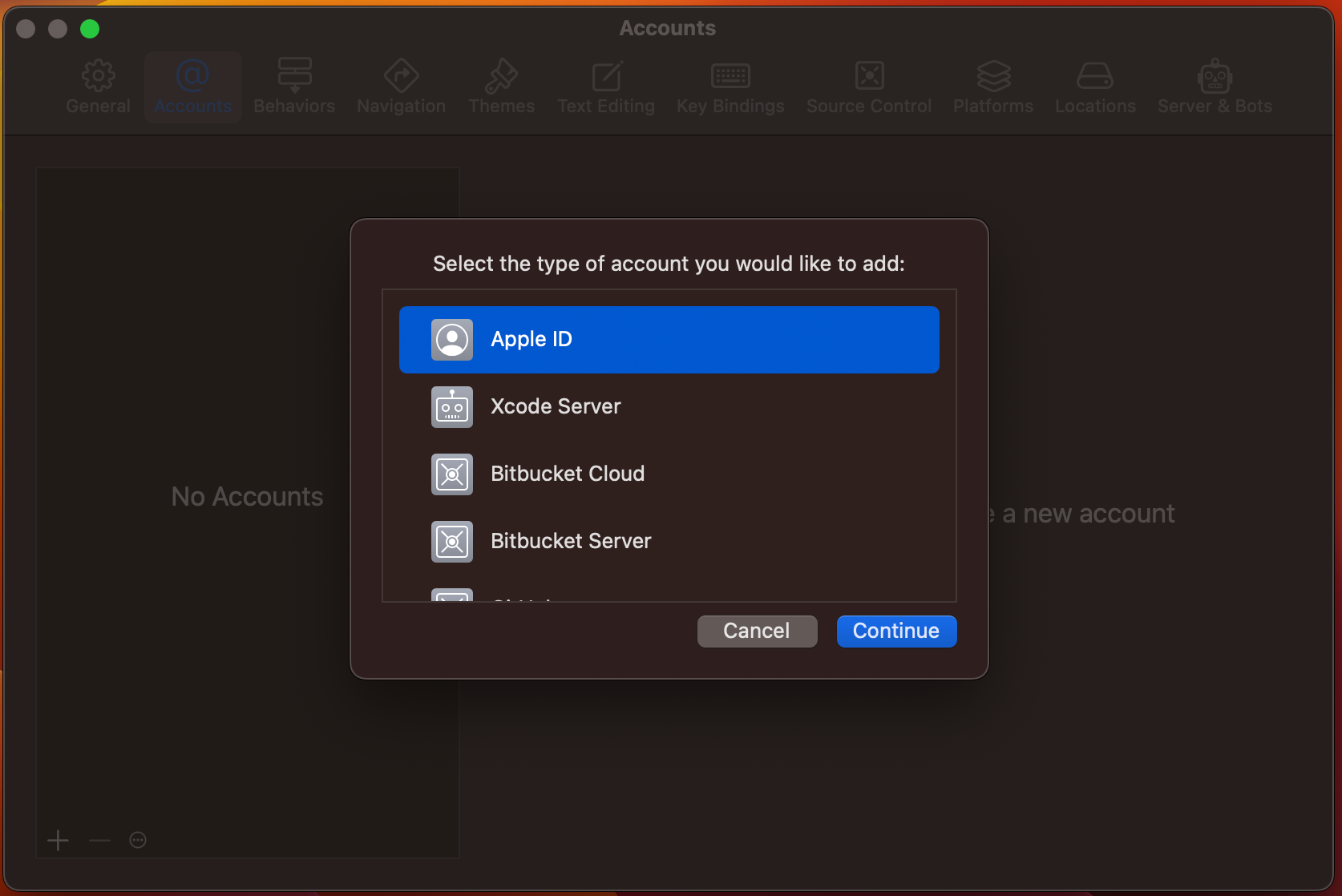Image resolution: width=1342 pixels, height=896 pixels.
Task: Click the Xcode Server robot icon
Action: [452, 407]
